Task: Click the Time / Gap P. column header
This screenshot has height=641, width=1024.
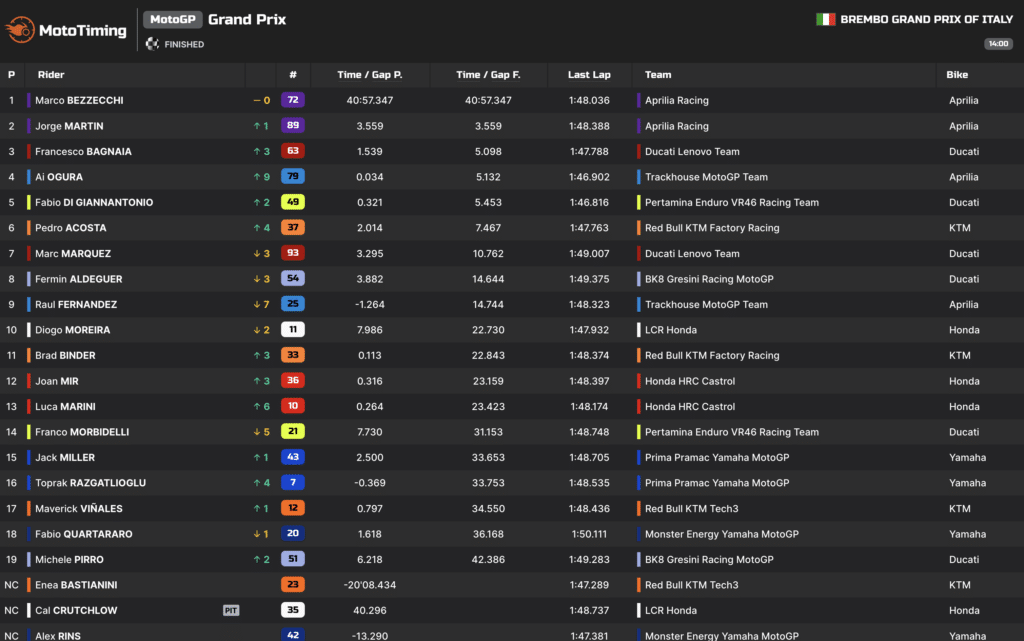Action: pos(370,74)
